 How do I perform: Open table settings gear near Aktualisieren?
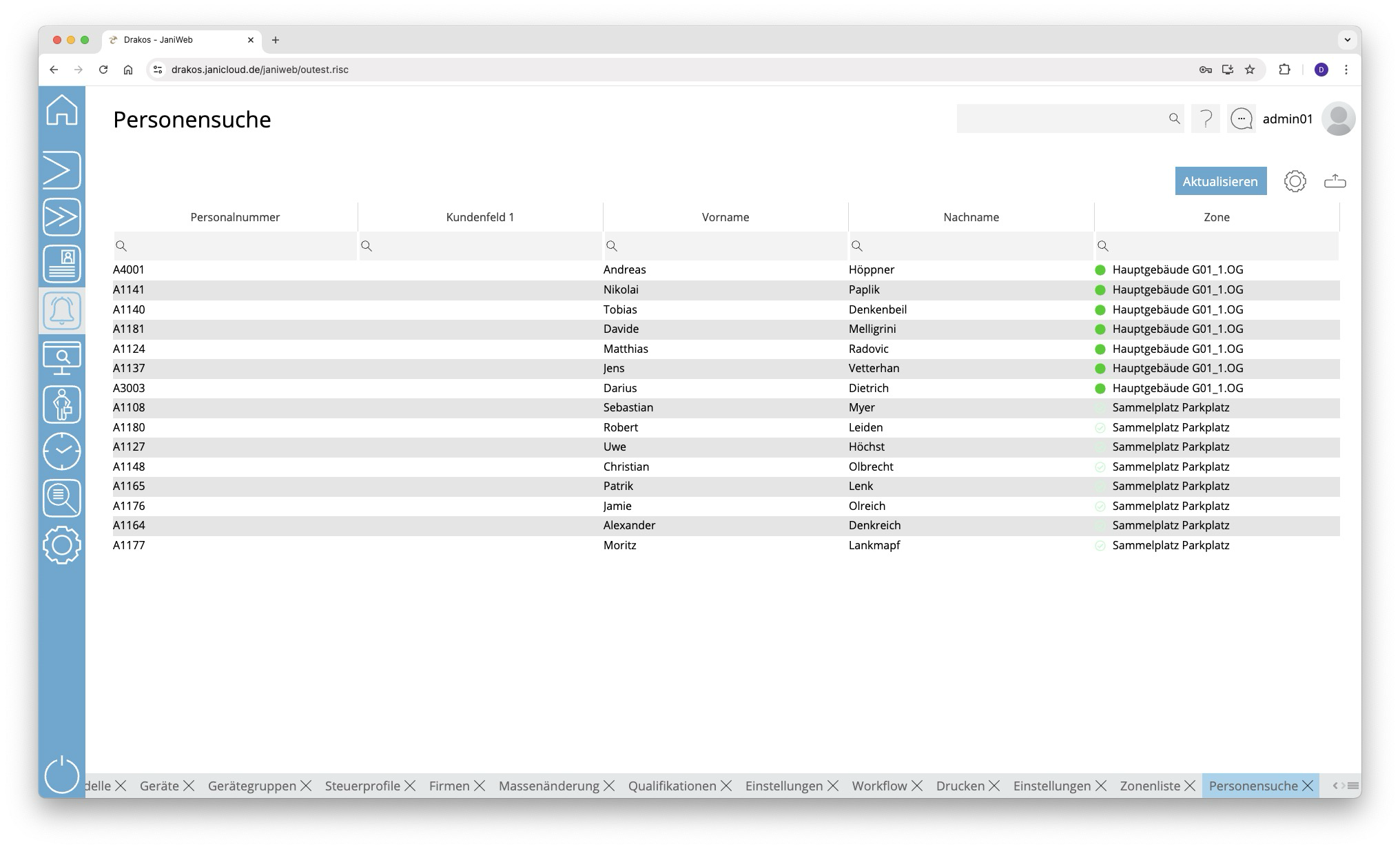1295,181
